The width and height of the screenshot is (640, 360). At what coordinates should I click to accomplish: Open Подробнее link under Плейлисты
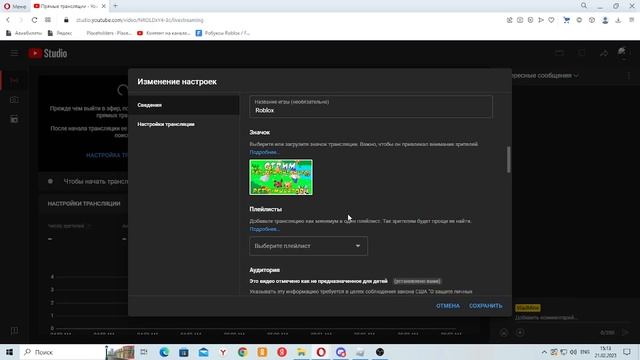(x=264, y=229)
